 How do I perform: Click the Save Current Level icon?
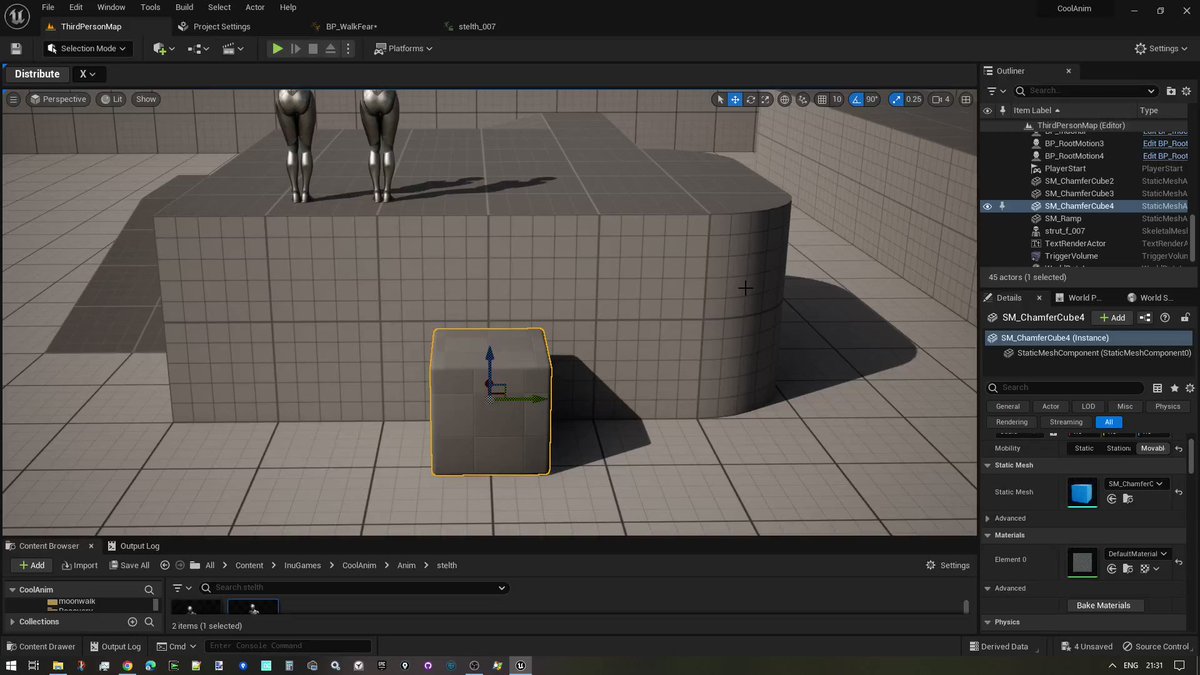click(x=16, y=48)
